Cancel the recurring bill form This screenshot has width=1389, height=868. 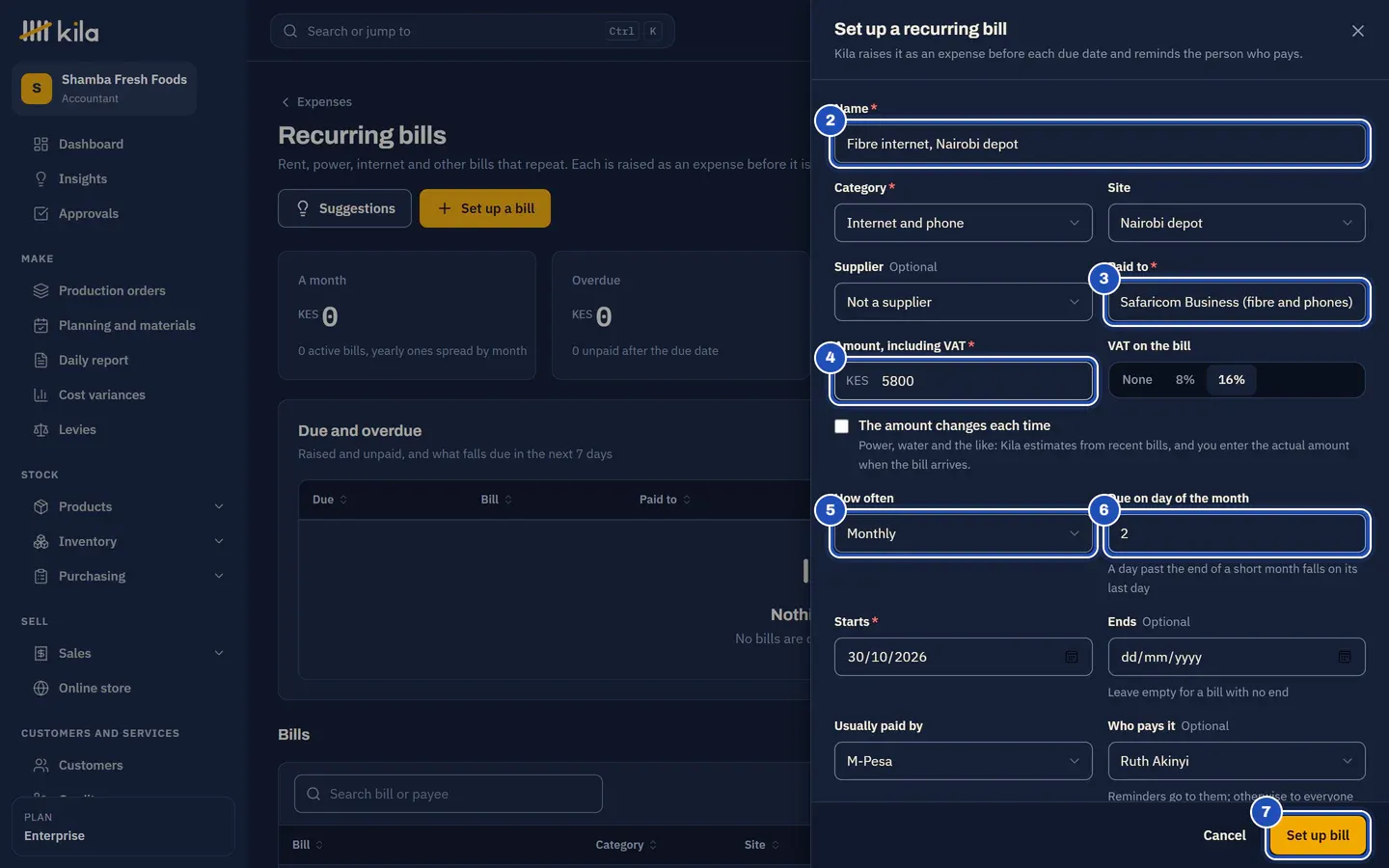(1224, 835)
